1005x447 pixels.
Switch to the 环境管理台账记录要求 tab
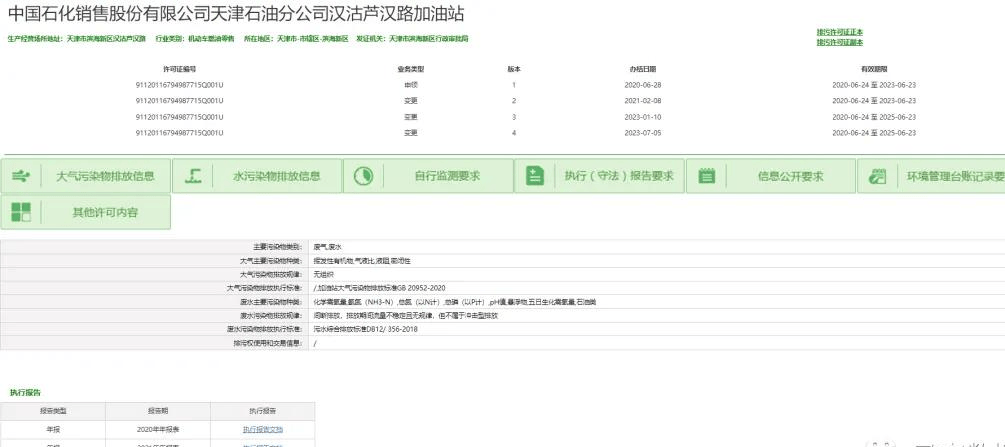tap(931, 176)
